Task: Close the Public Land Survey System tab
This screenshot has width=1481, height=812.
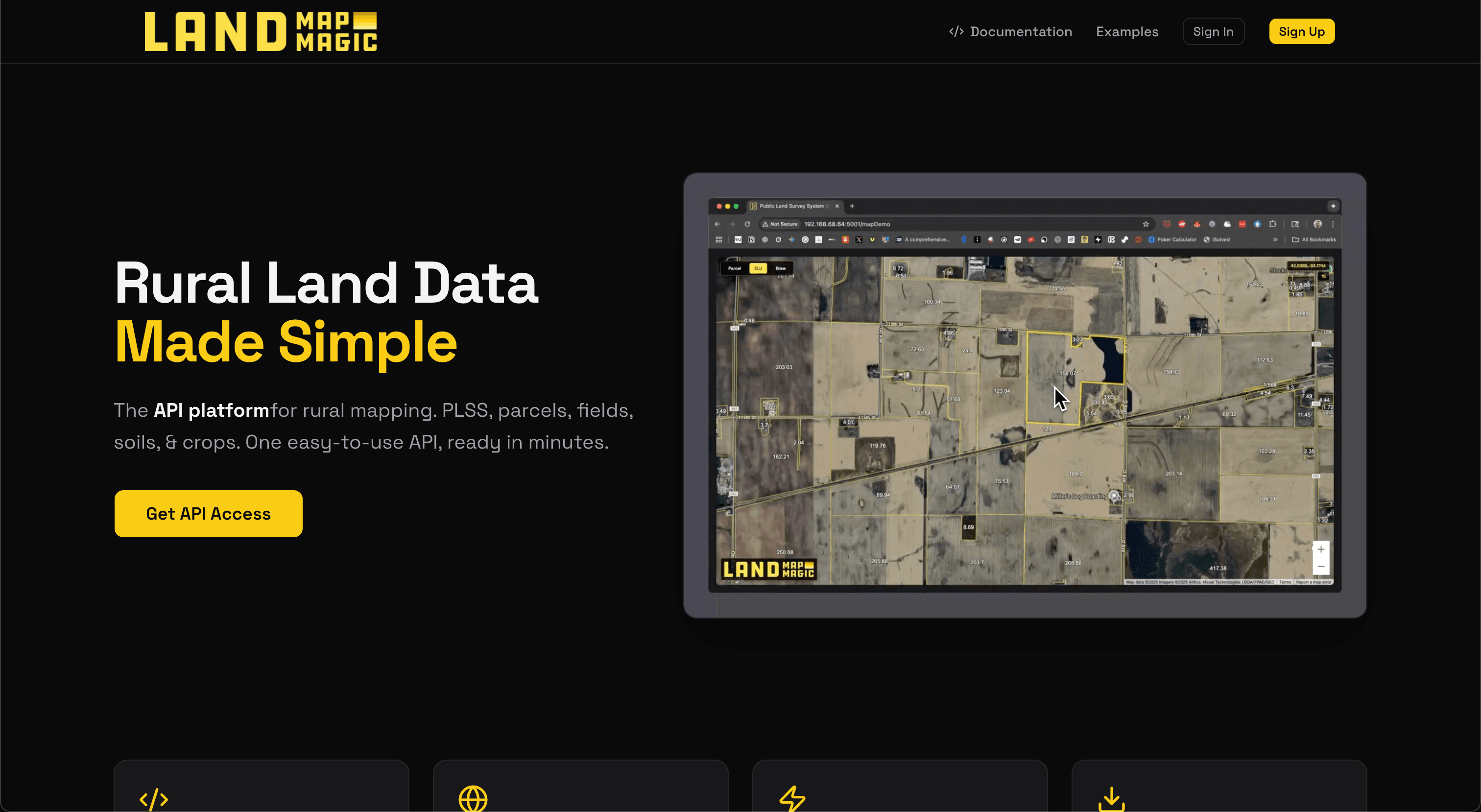Action: coord(837,206)
